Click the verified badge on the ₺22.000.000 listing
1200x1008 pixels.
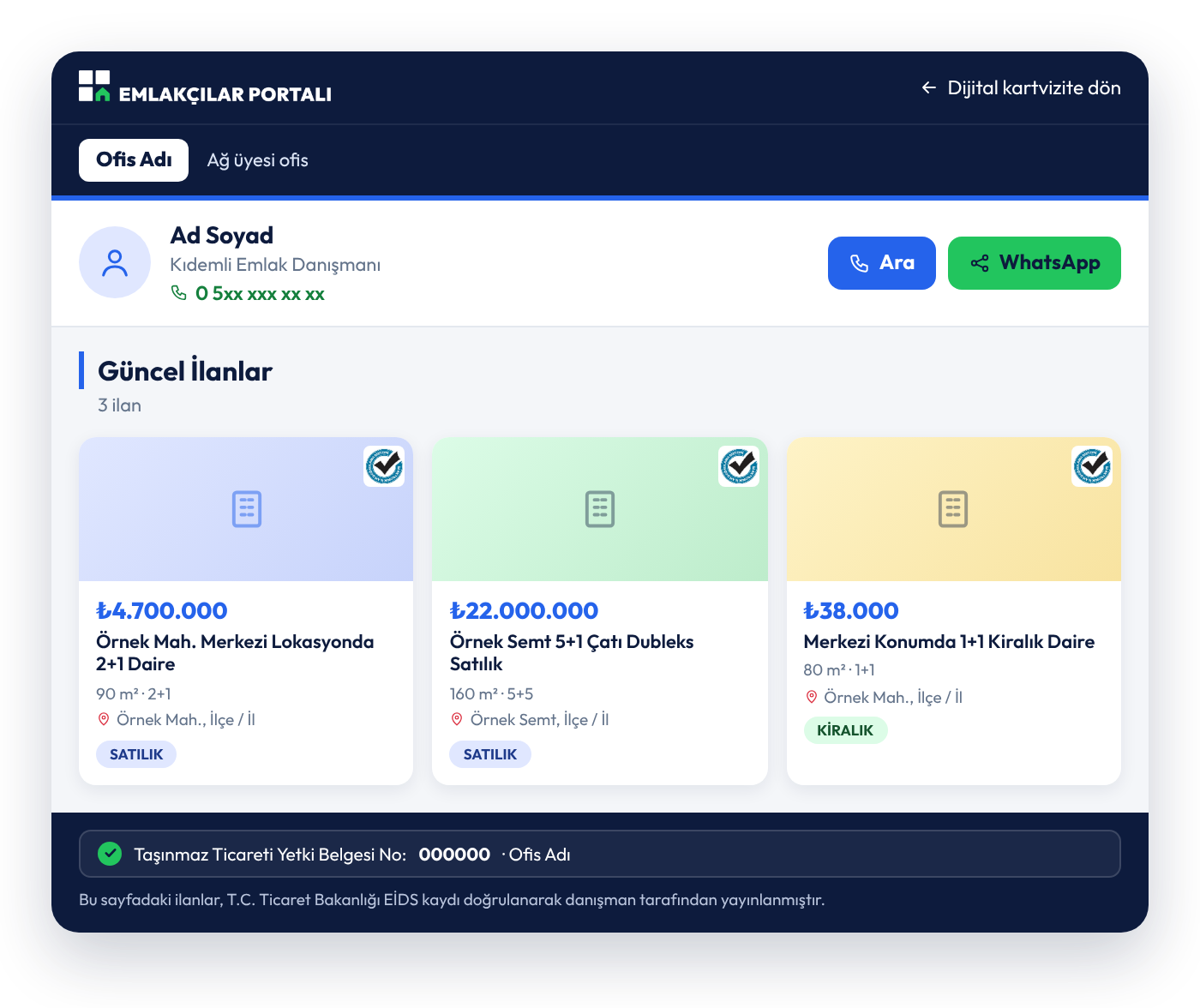[x=739, y=466]
